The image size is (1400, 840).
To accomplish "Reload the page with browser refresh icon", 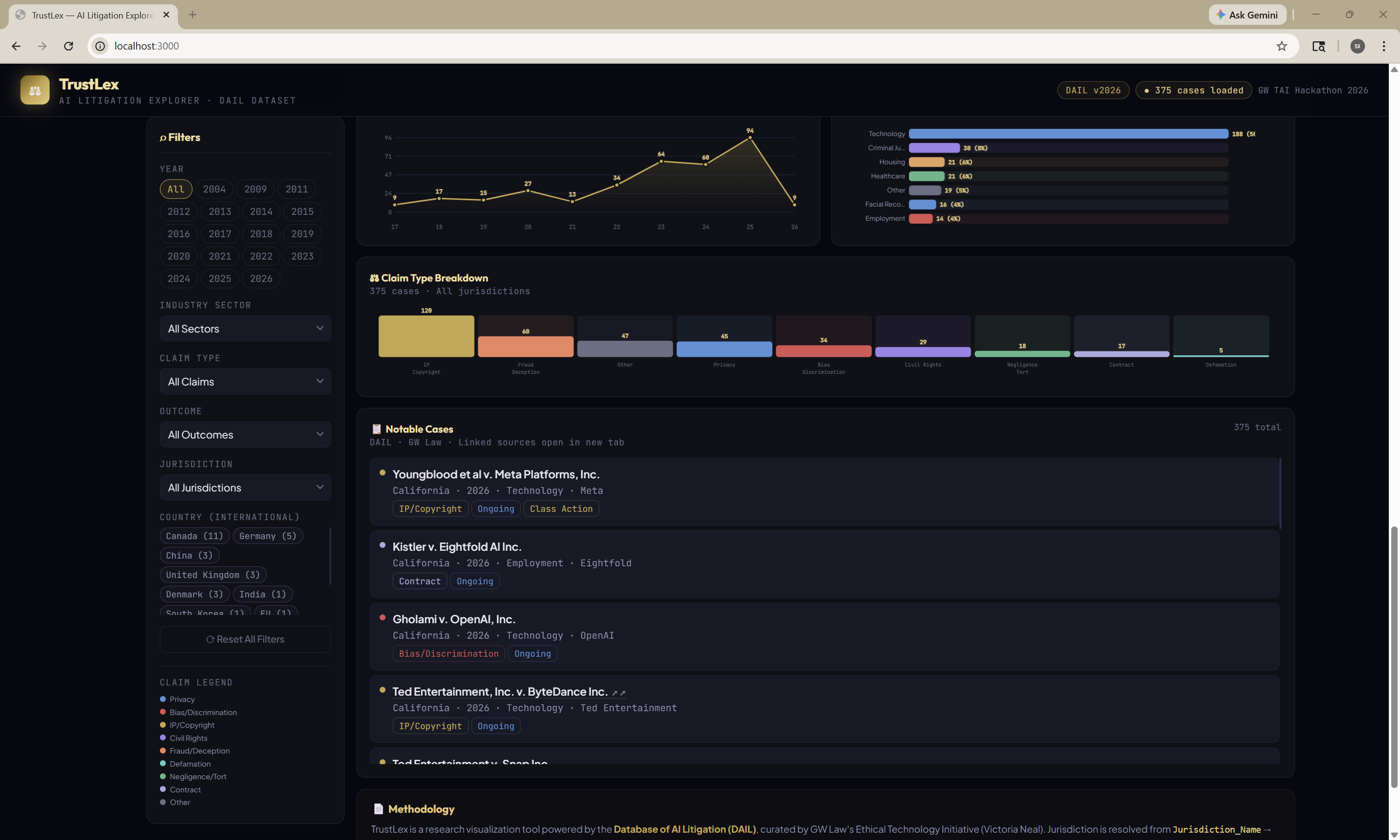I will (x=69, y=46).
